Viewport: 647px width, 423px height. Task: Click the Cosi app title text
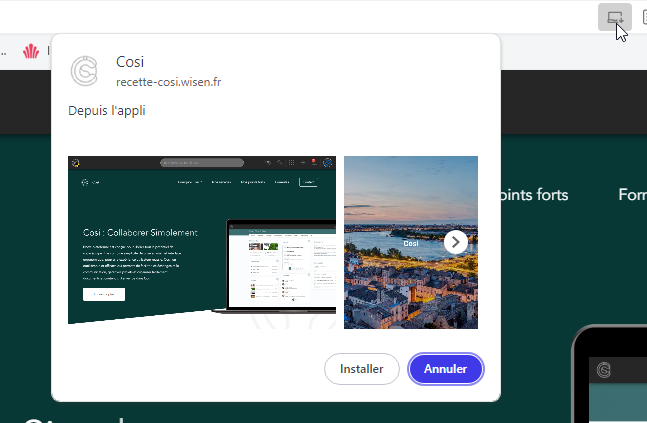coord(130,61)
